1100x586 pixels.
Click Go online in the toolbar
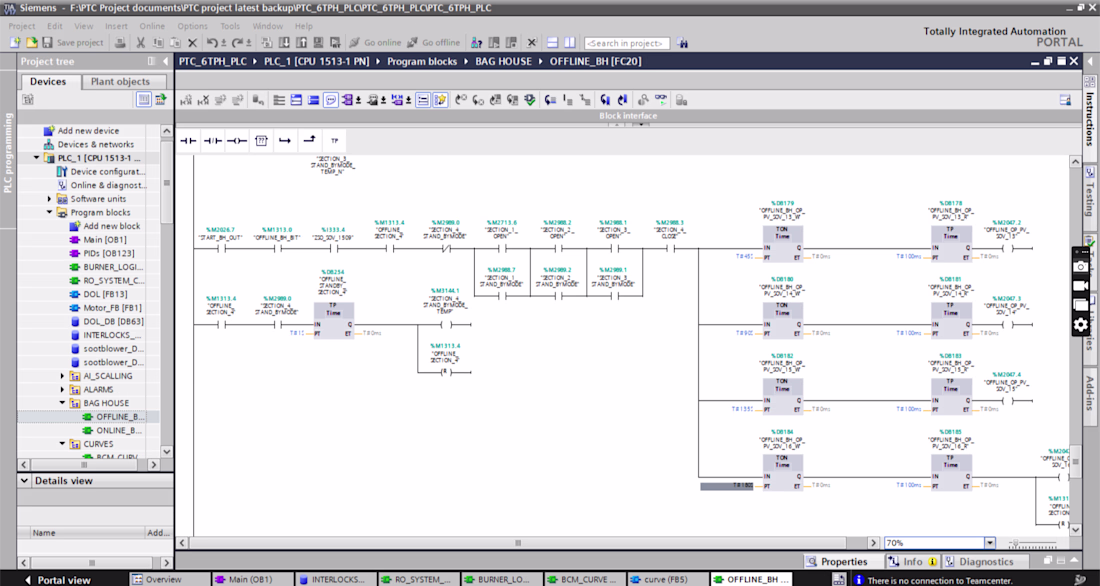pos(375,43)
